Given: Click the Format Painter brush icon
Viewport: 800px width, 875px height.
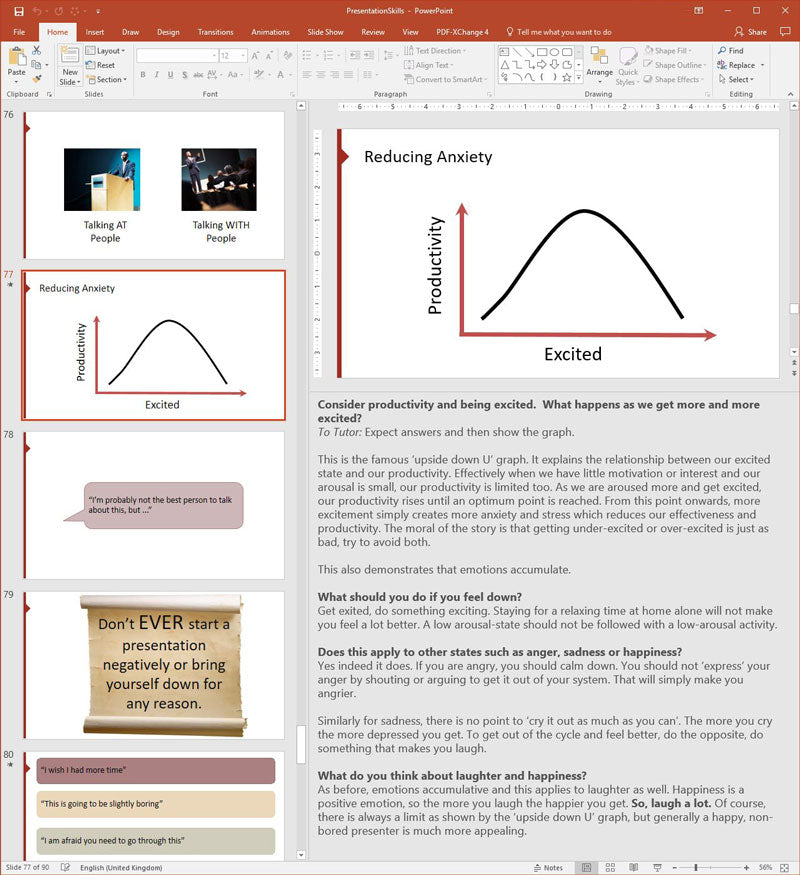Looking at the screenshot, I should pos(37,79).
